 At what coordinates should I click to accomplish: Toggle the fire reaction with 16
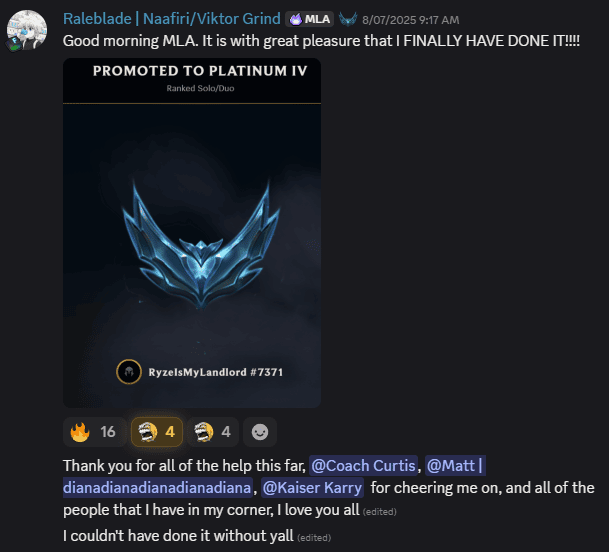tap(94, 432)
